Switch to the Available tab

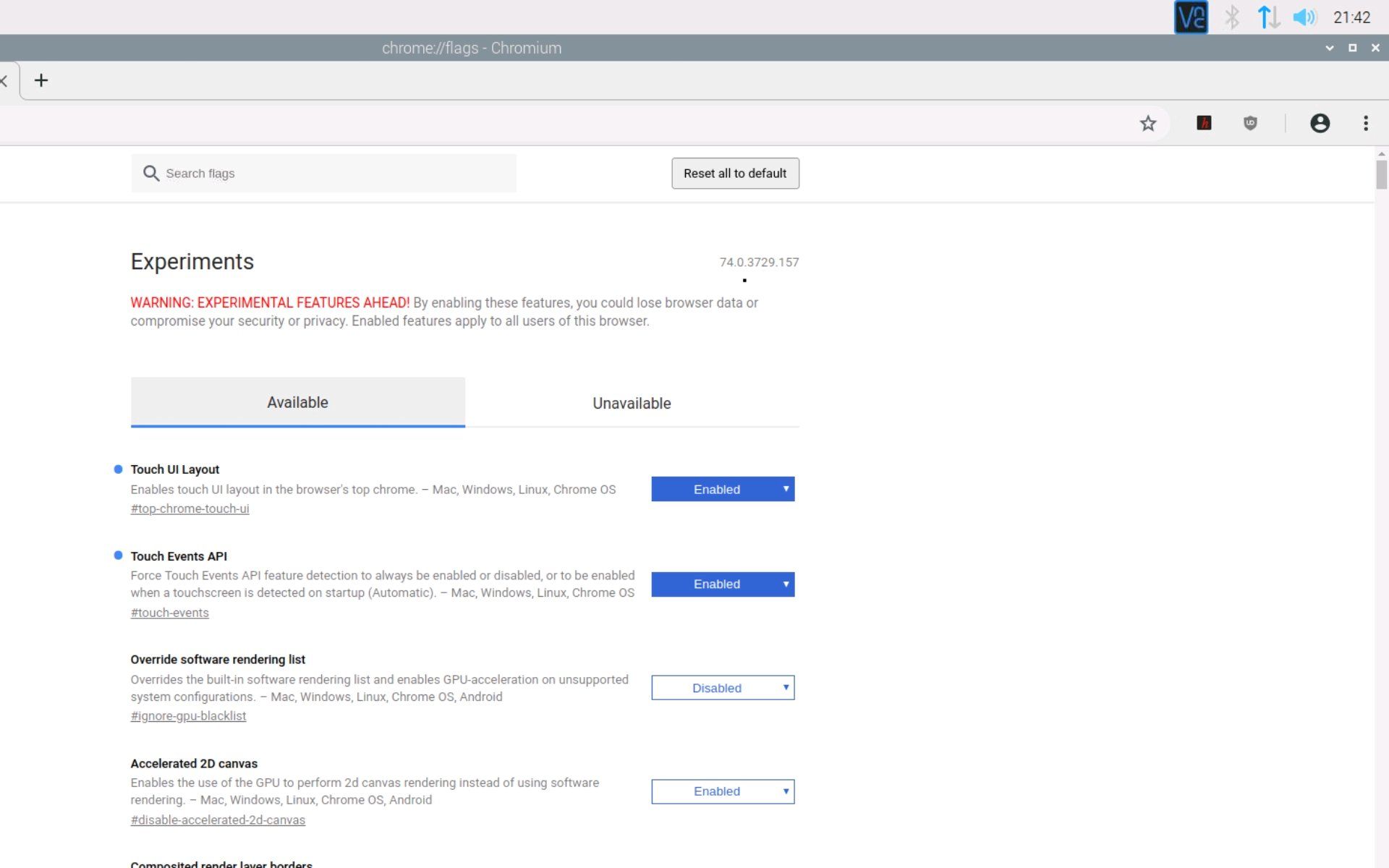[x=297, y=402]
